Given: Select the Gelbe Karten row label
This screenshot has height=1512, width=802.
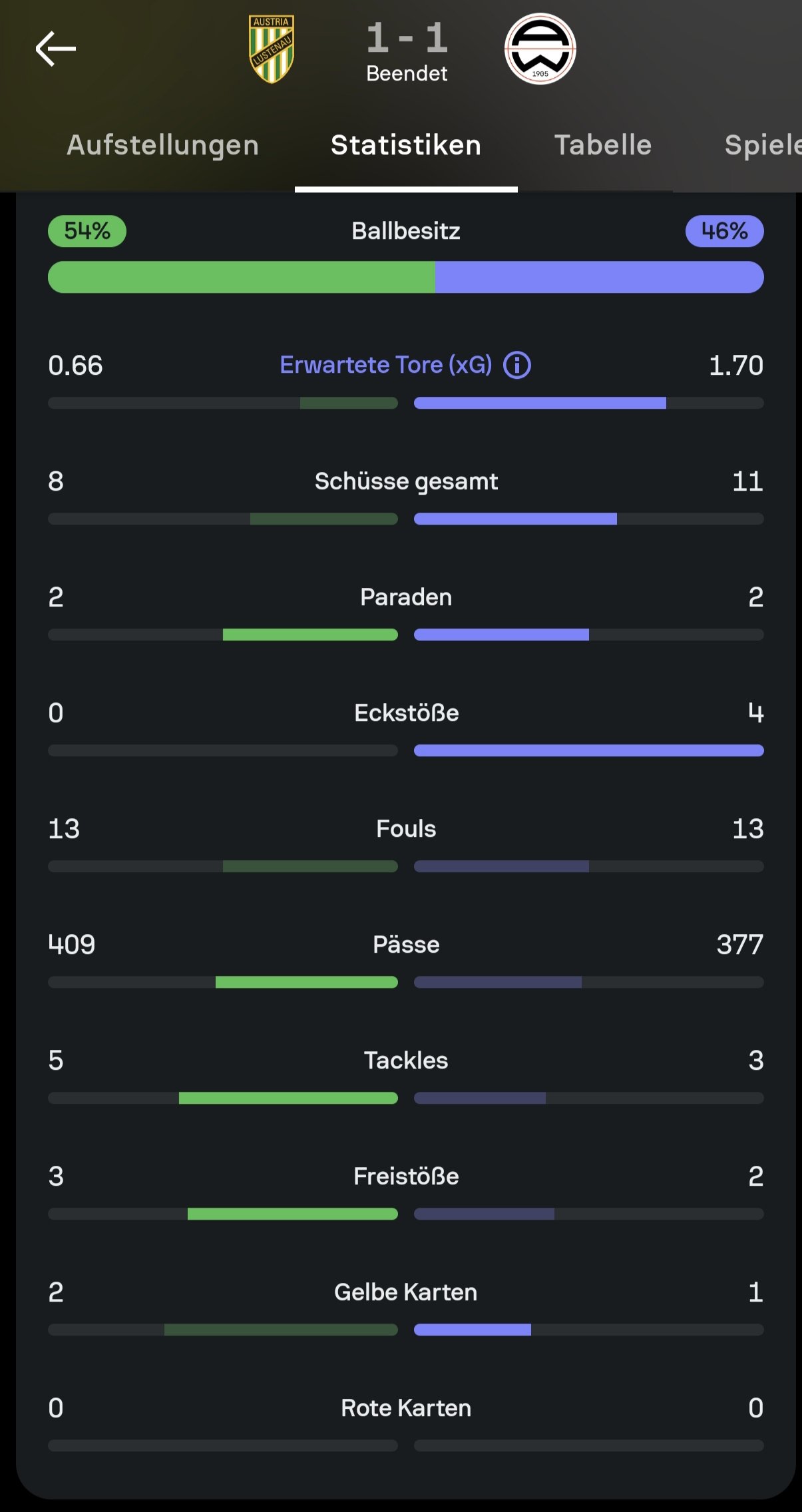Looking at the screenshot, I should click(406, 1292).
